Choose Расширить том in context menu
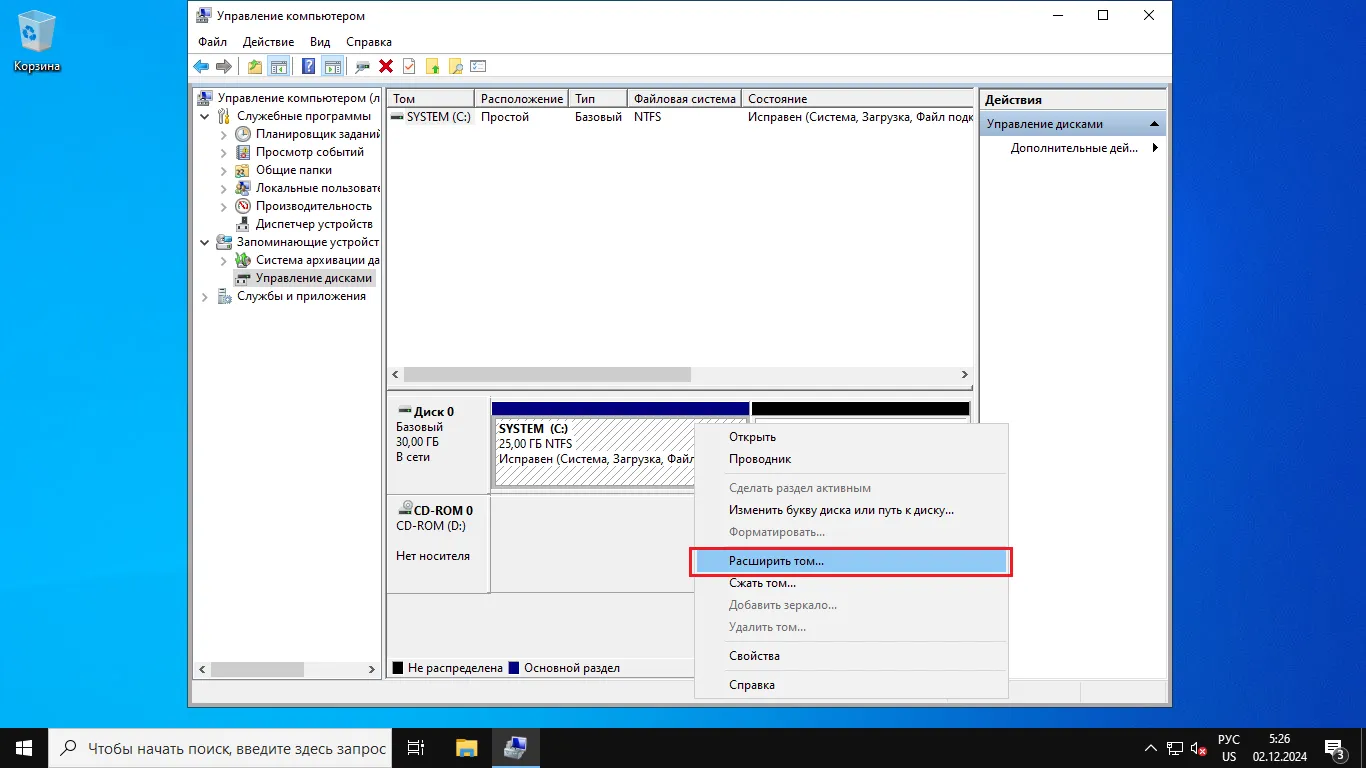 pos(776,562)
